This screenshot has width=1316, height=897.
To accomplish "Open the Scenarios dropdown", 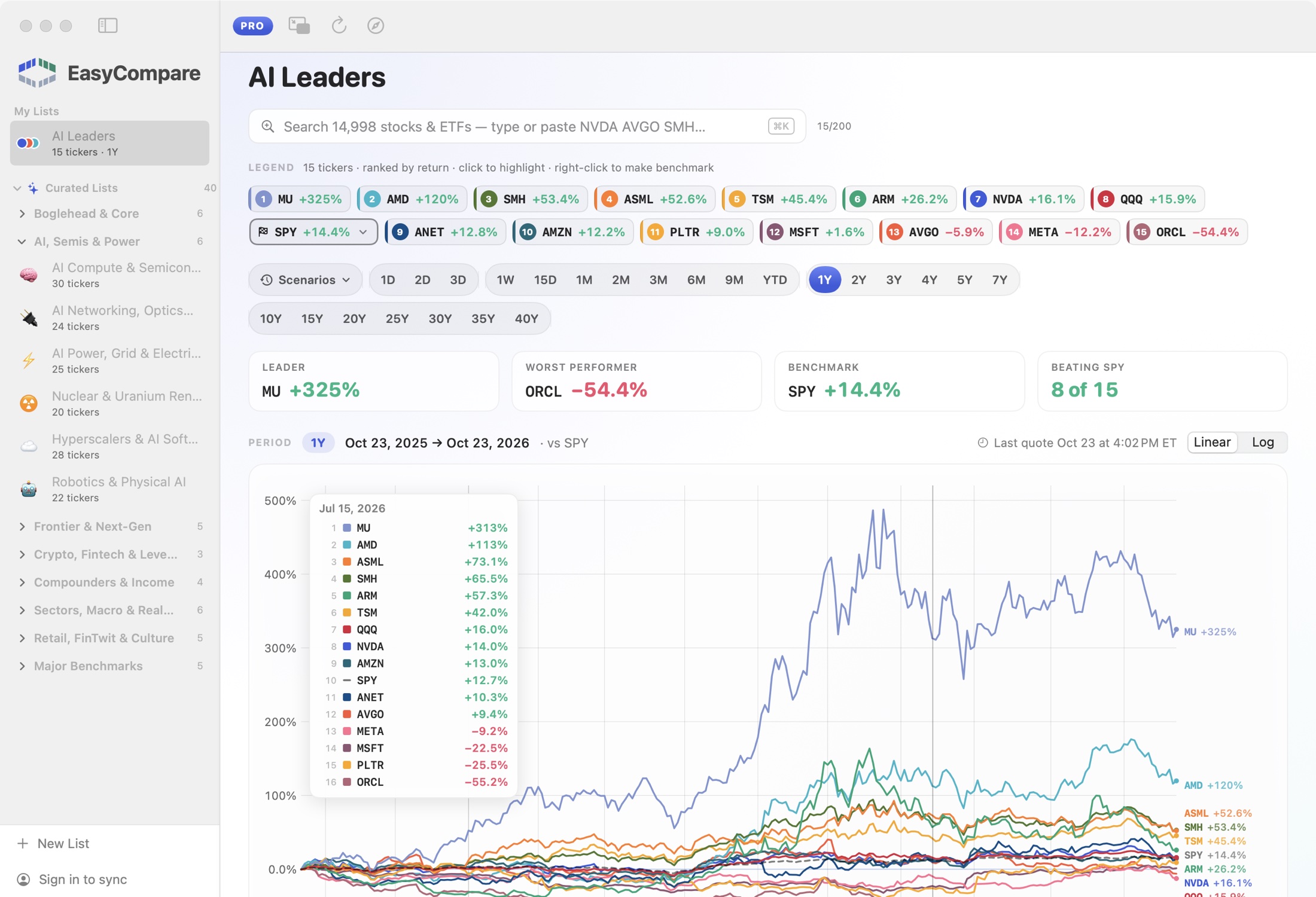I will (305, 279).
